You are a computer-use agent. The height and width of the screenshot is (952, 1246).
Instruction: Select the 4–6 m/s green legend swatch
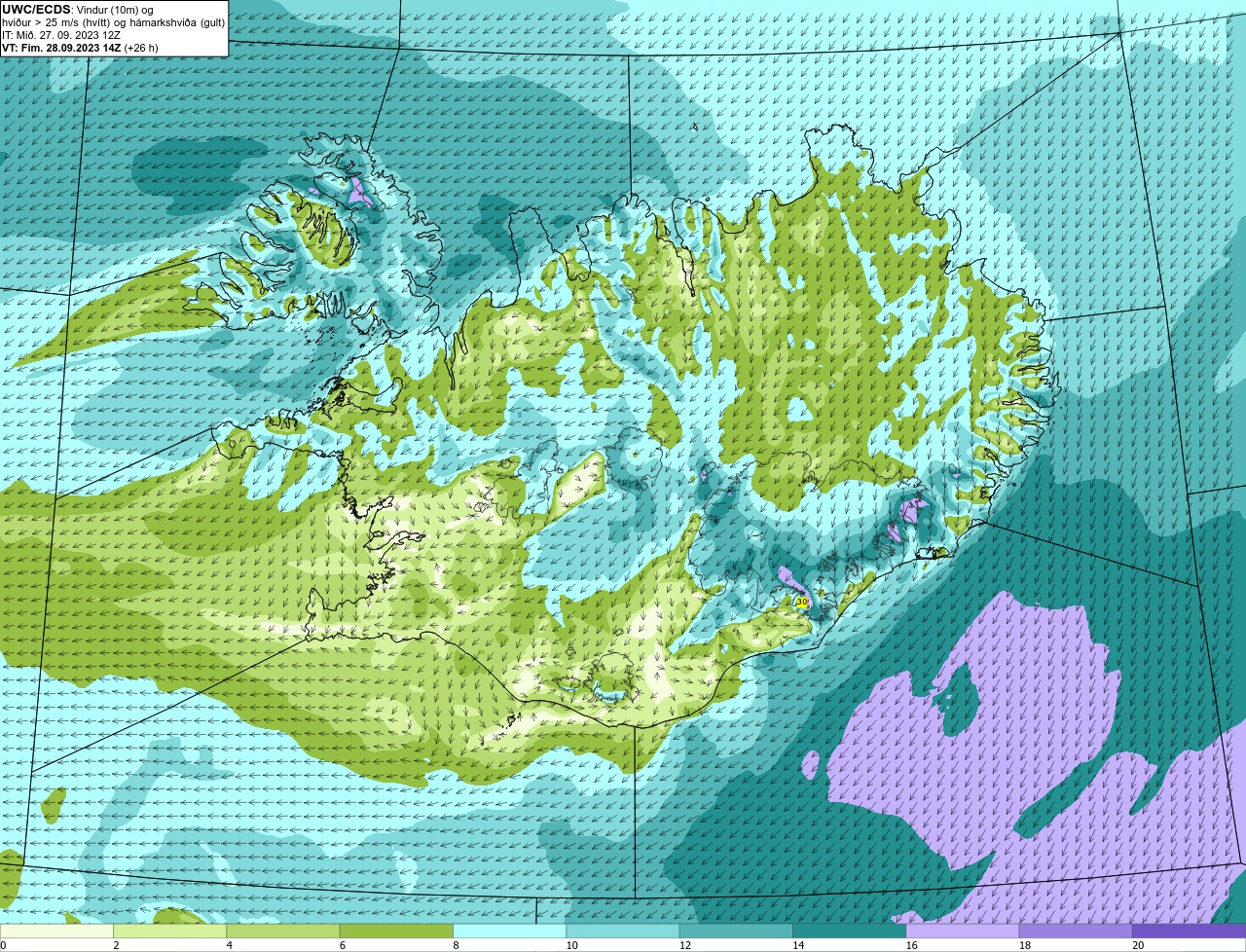pos(283,931)
